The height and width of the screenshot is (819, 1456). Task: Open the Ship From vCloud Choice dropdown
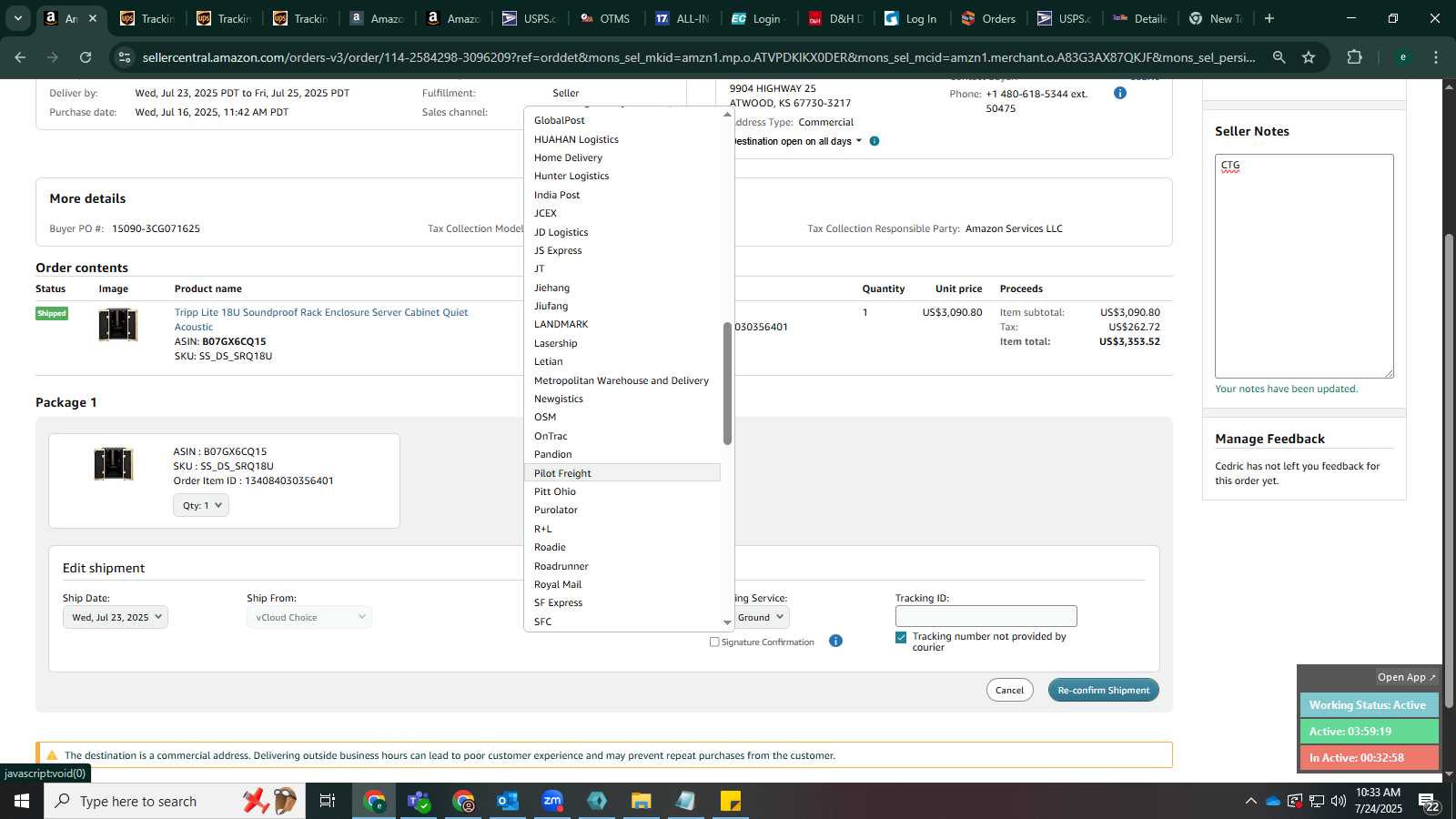tap(309, 617)
